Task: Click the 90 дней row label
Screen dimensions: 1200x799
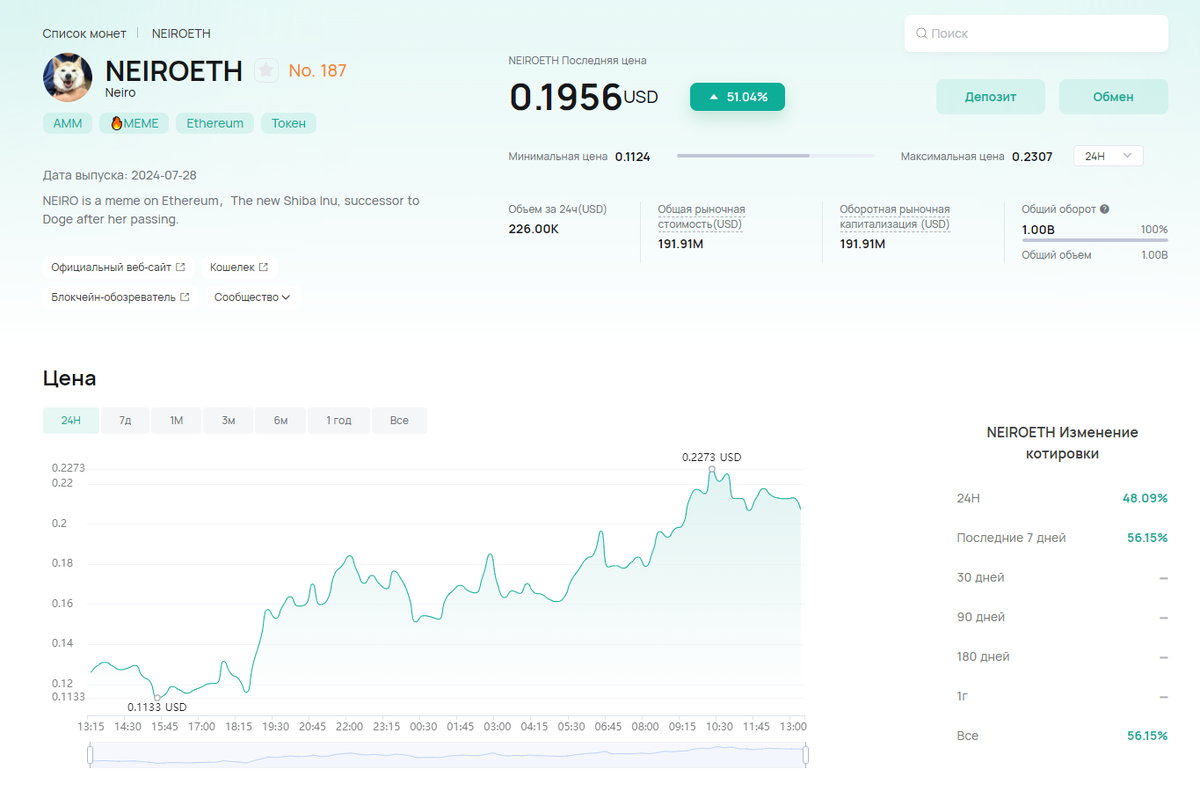Action: [980, 617]
